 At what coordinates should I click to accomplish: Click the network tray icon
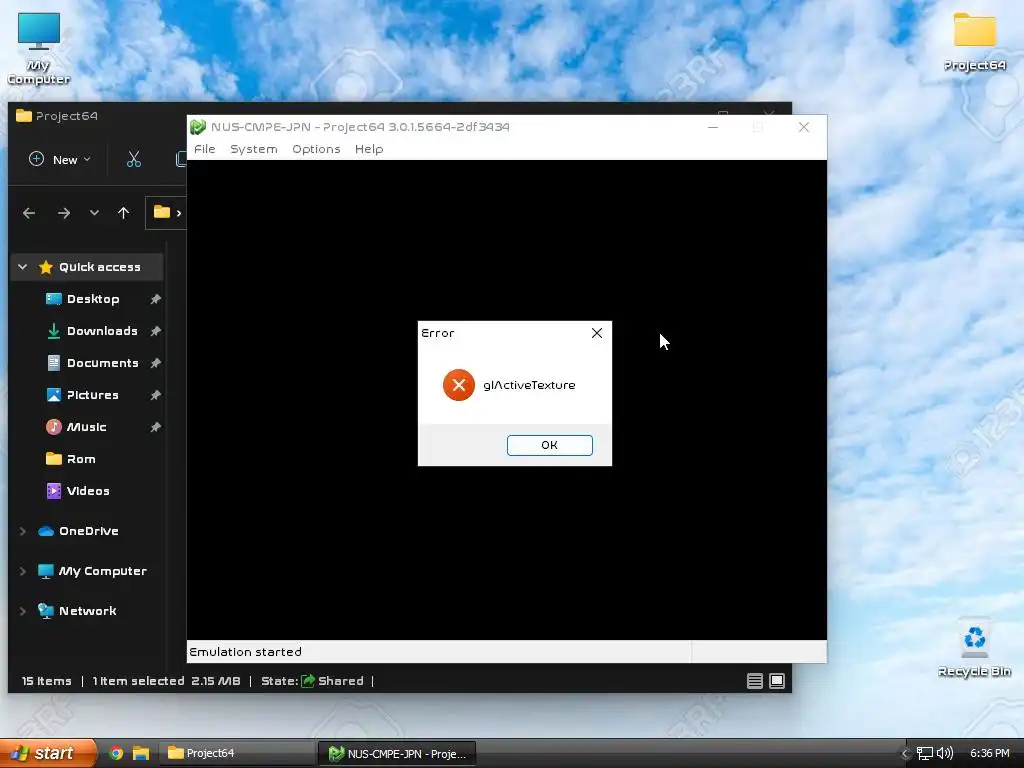tap(925, 754)
